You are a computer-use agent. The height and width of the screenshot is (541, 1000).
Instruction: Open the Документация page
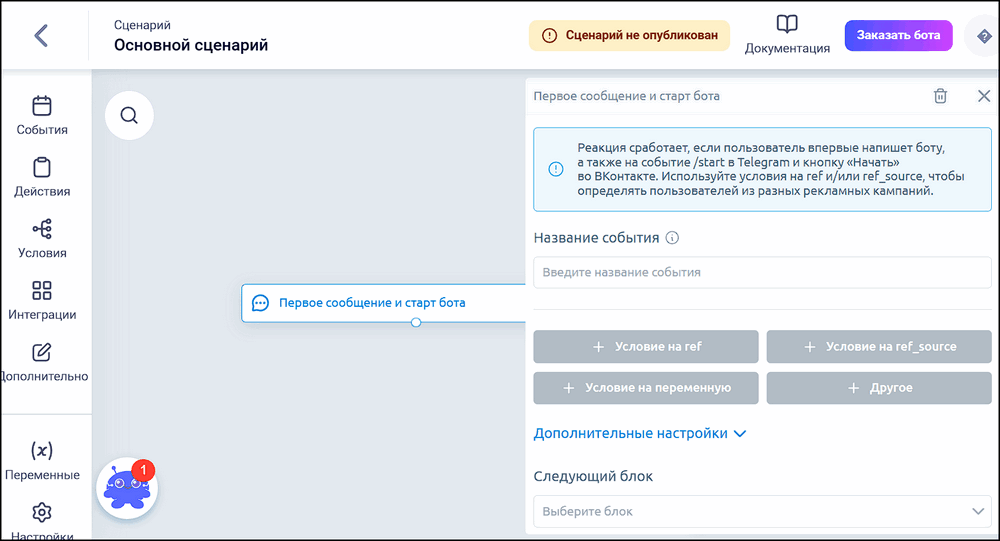click(787, 35)
